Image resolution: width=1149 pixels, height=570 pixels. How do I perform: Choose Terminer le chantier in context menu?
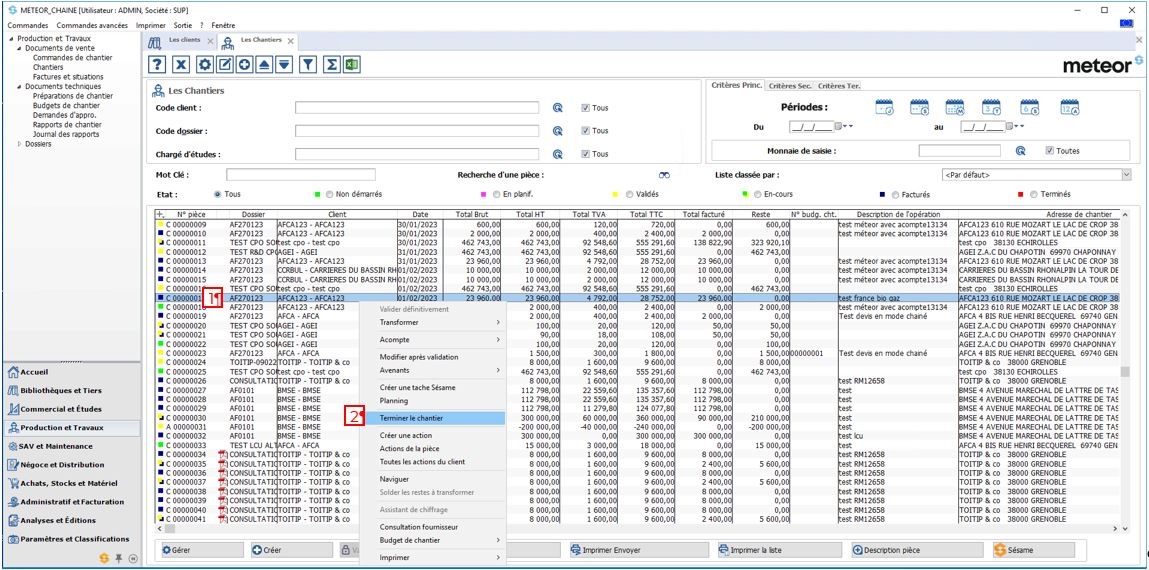click(432, 418)
